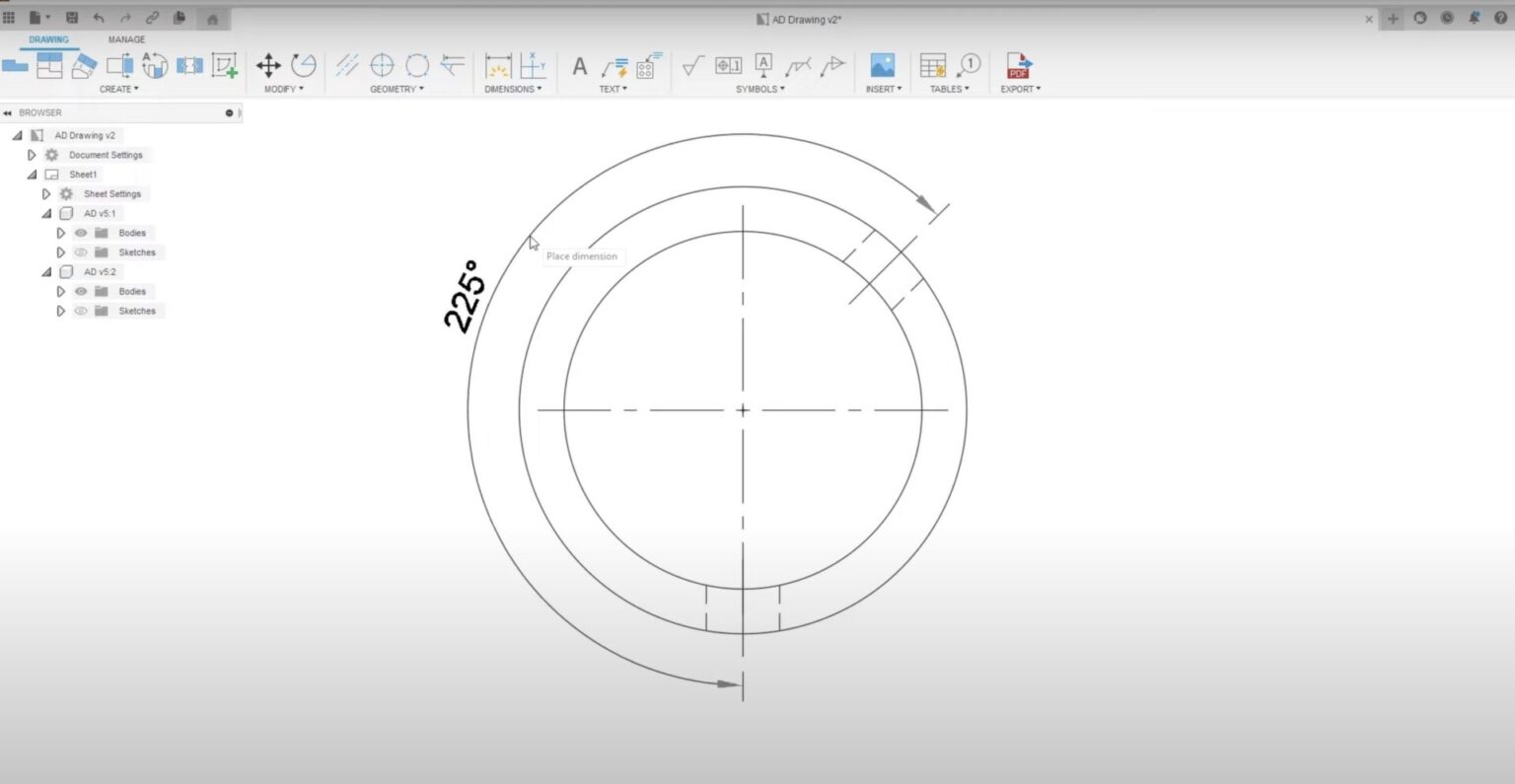Add a balloon from the Tables panel
The width and height of the screenshot is (1515, 784).
point(968,66)
